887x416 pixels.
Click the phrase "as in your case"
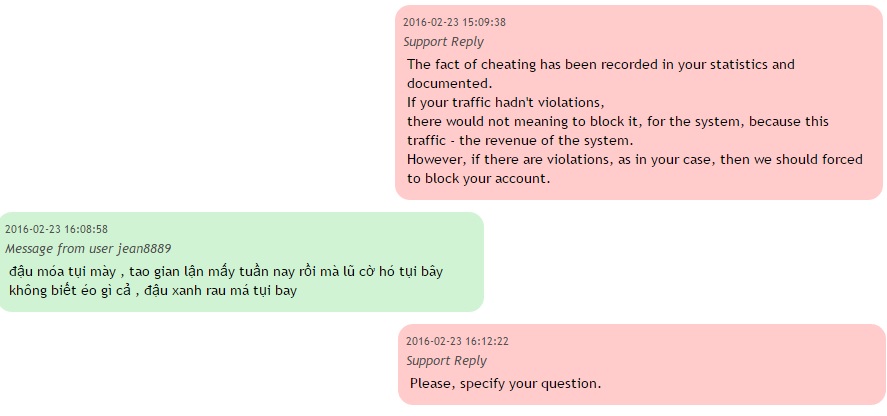click(x=701, y=160)
